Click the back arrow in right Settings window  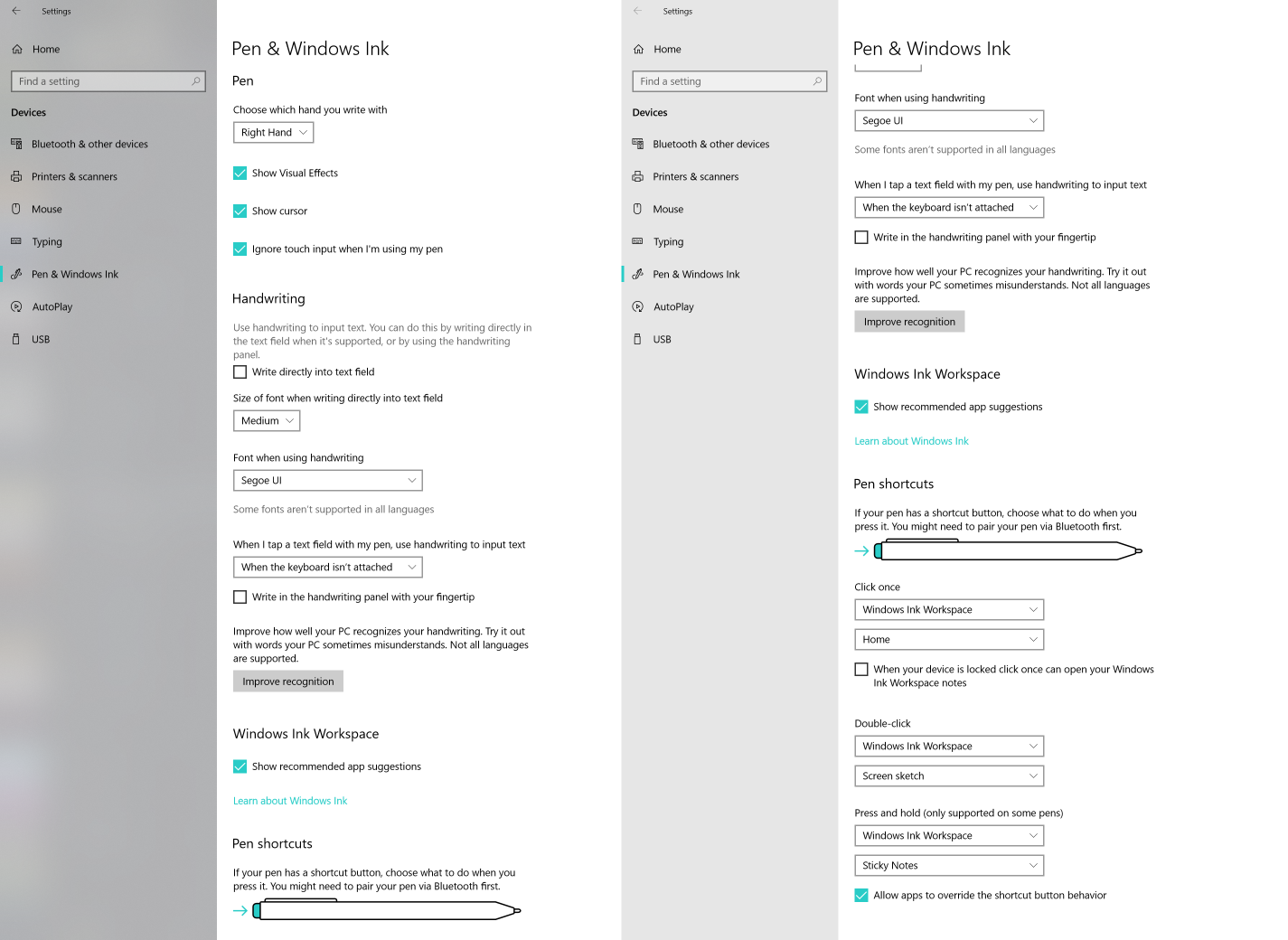tap(637, 11)
